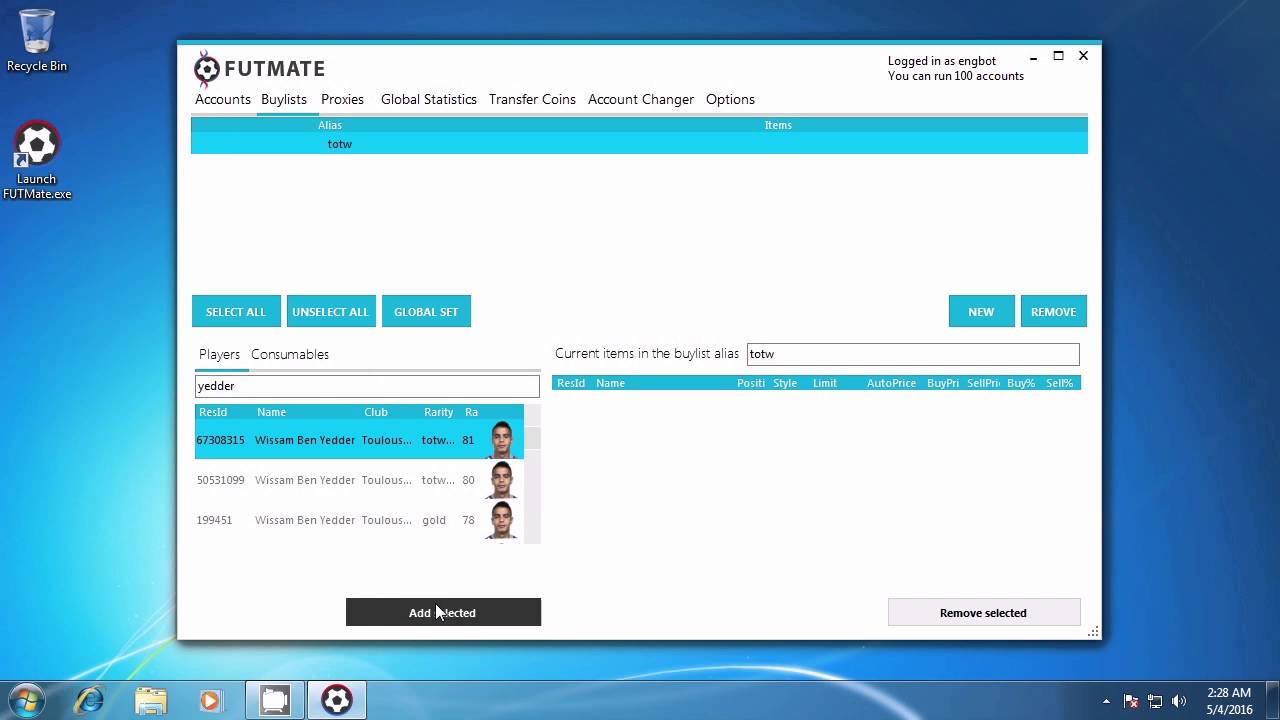Image resolution: width=1280 pixels, height=720 pixels.
Task: Click the player search field containing yedder
Action: 367,386
